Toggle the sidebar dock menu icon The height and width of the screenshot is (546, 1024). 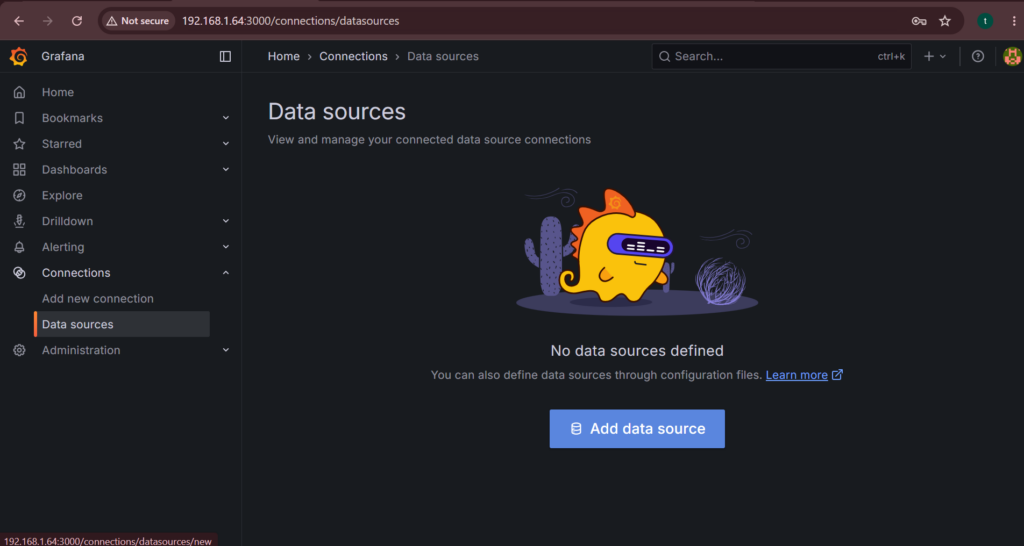225,57
